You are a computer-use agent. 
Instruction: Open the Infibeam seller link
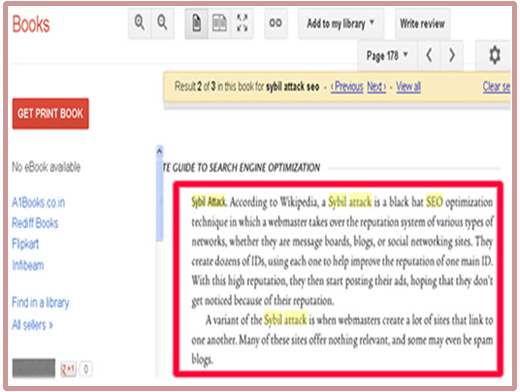pyautogui.click(x=28, y=265)
